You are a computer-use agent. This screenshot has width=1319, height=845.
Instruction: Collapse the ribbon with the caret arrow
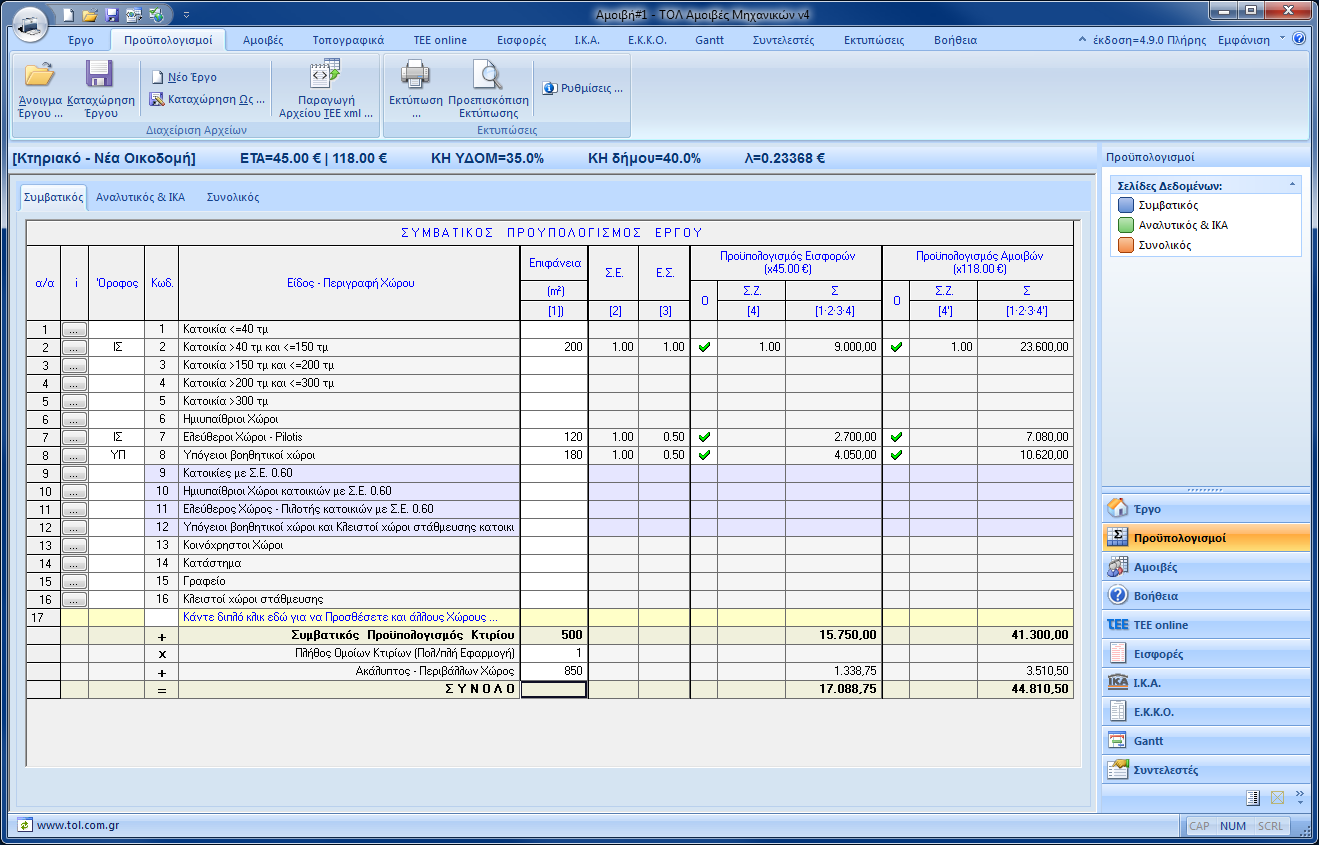(1083, 40)
